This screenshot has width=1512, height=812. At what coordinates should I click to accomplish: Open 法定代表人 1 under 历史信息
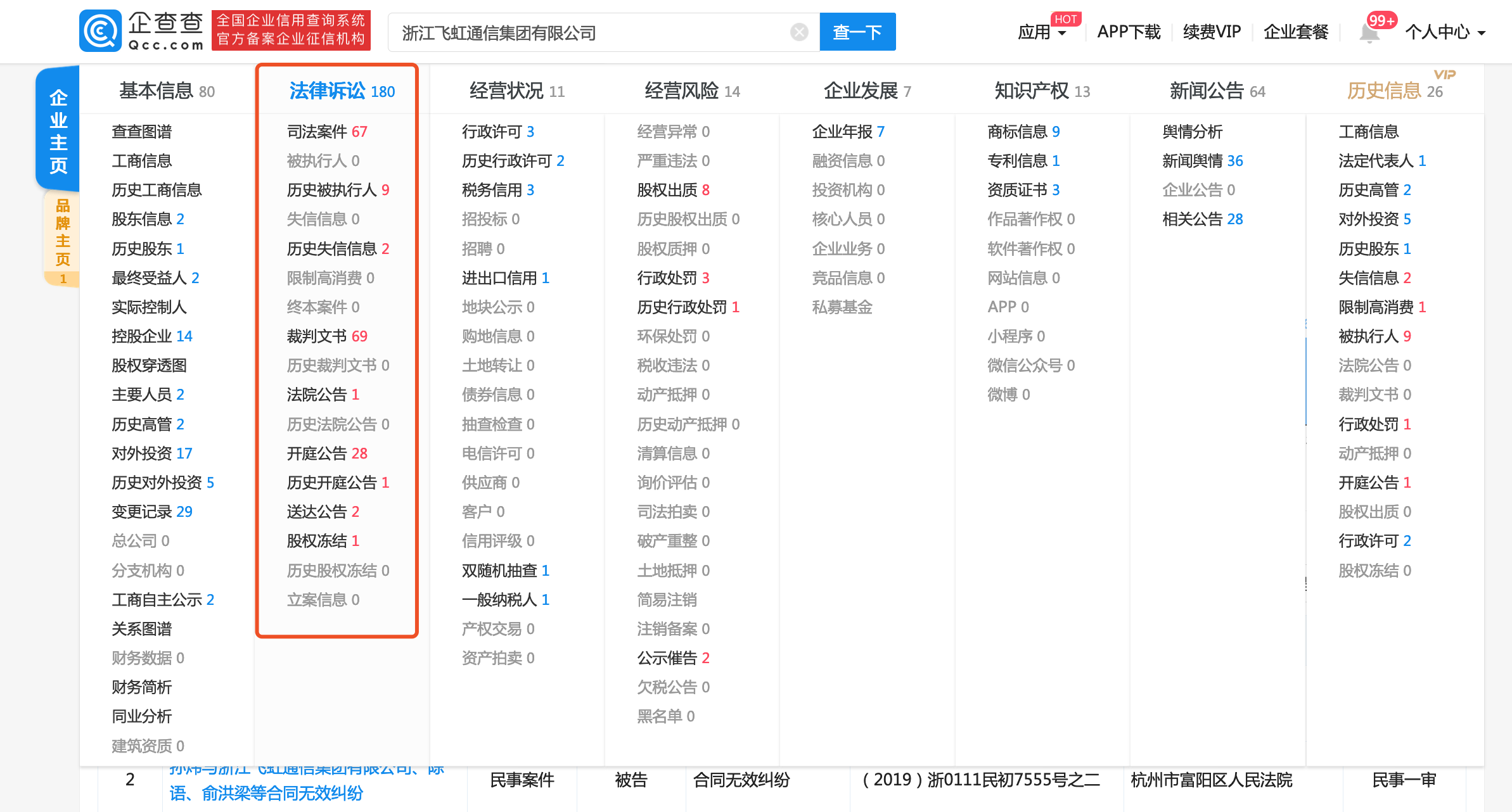tap(1382, 161)
